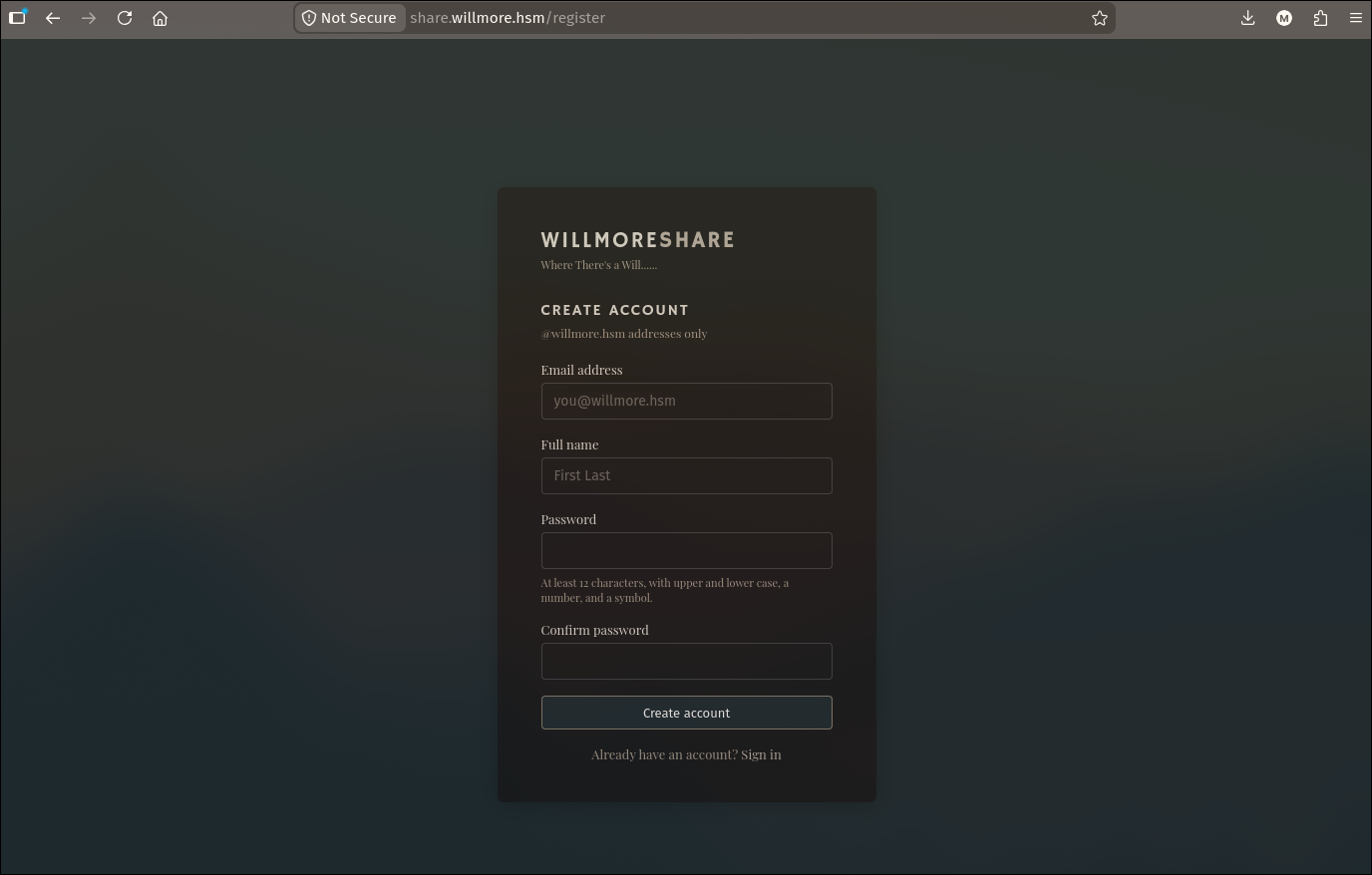Focus the Confirm password field
1372x875 pixels.
(x=686, y=661)
